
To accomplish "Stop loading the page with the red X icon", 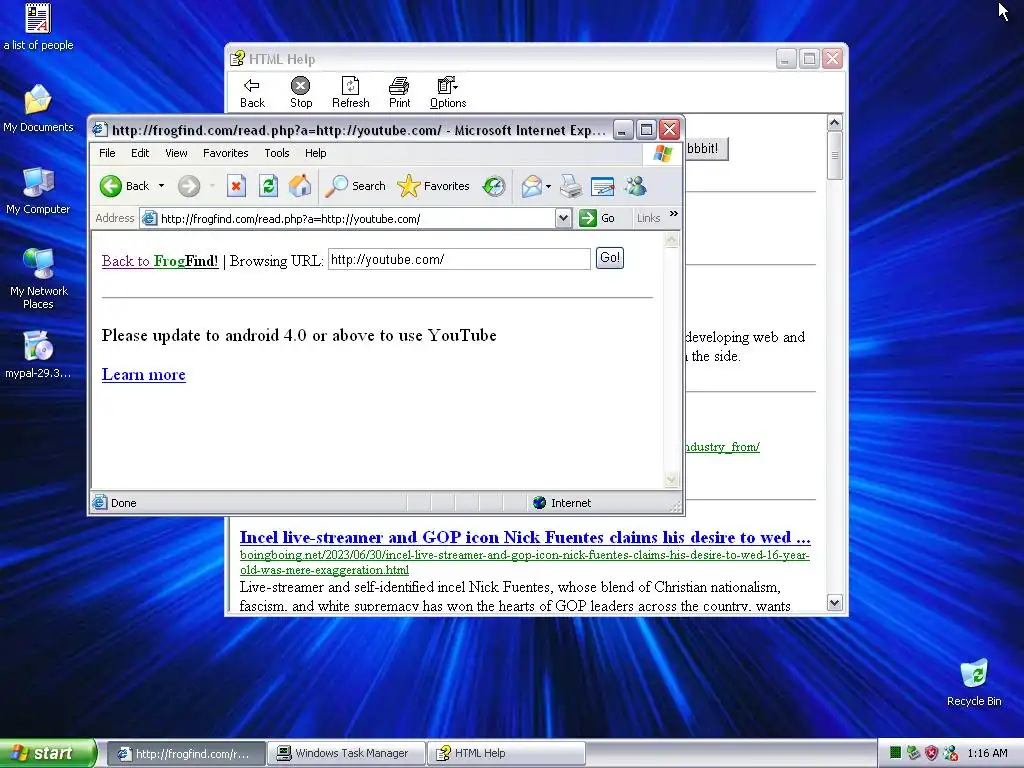I will tap(236, 186).
